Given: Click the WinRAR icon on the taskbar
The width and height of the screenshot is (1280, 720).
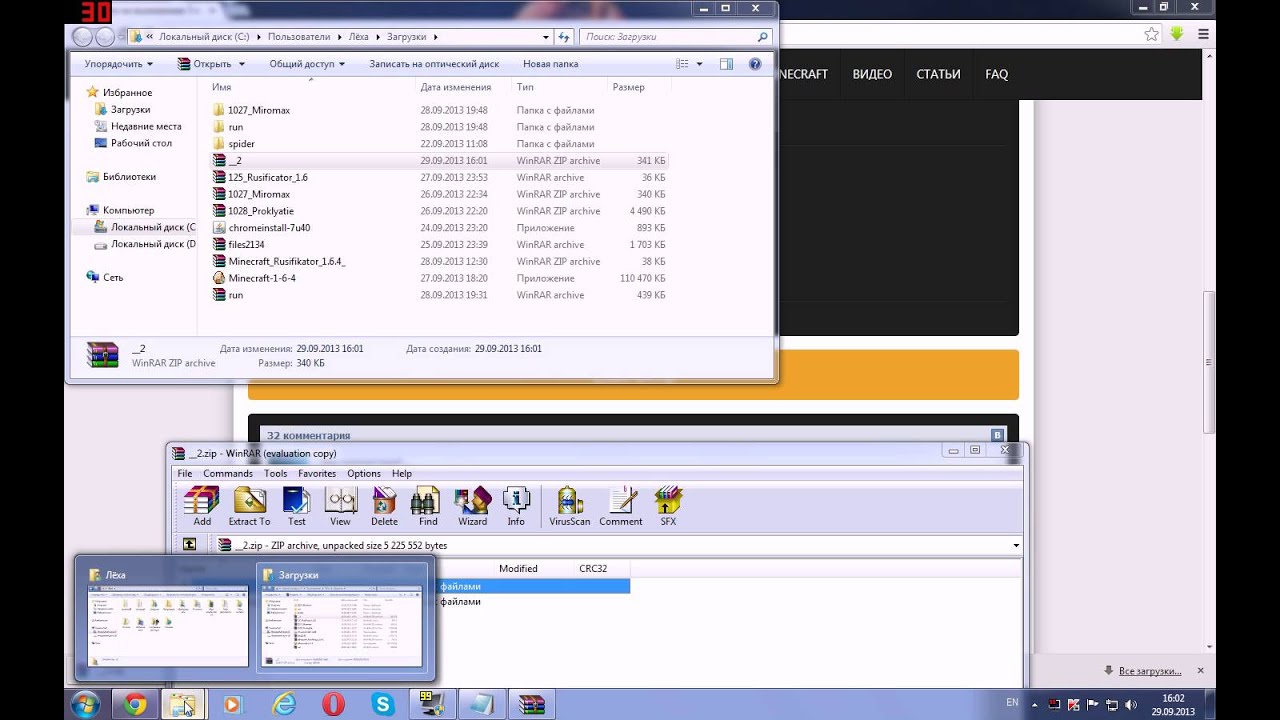Looking at the screenshot, I should pos(532,705).
